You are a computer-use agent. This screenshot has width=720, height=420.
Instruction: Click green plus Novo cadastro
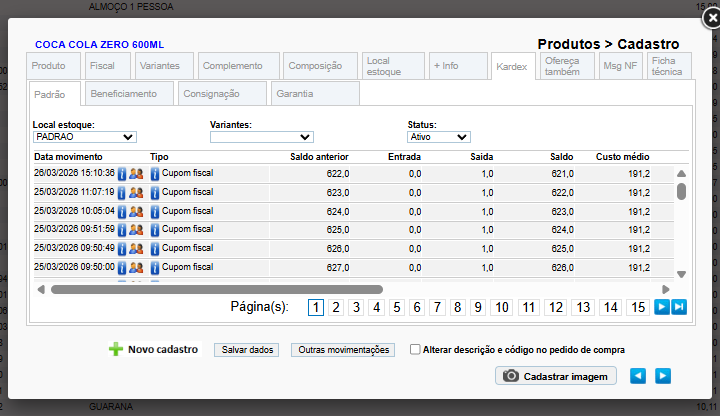pos(154,349)
